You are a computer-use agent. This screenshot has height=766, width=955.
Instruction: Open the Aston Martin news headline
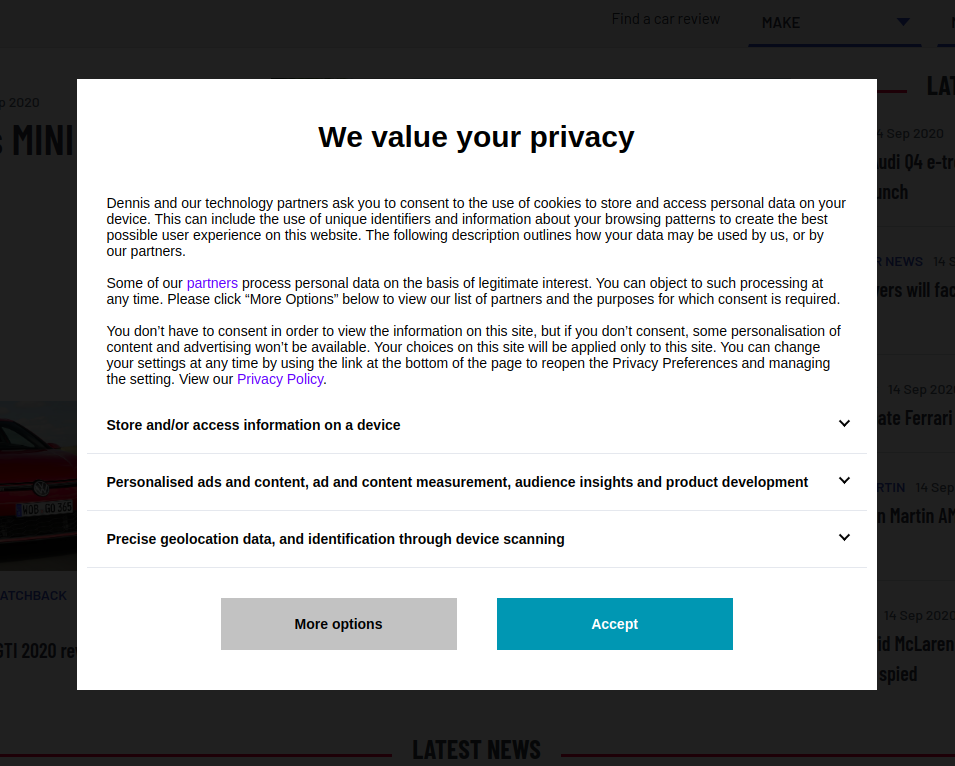(914, 516)
